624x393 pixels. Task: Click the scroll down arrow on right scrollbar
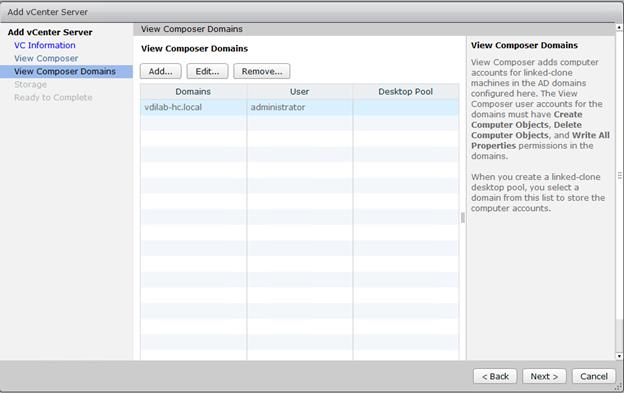coord(619,356)
